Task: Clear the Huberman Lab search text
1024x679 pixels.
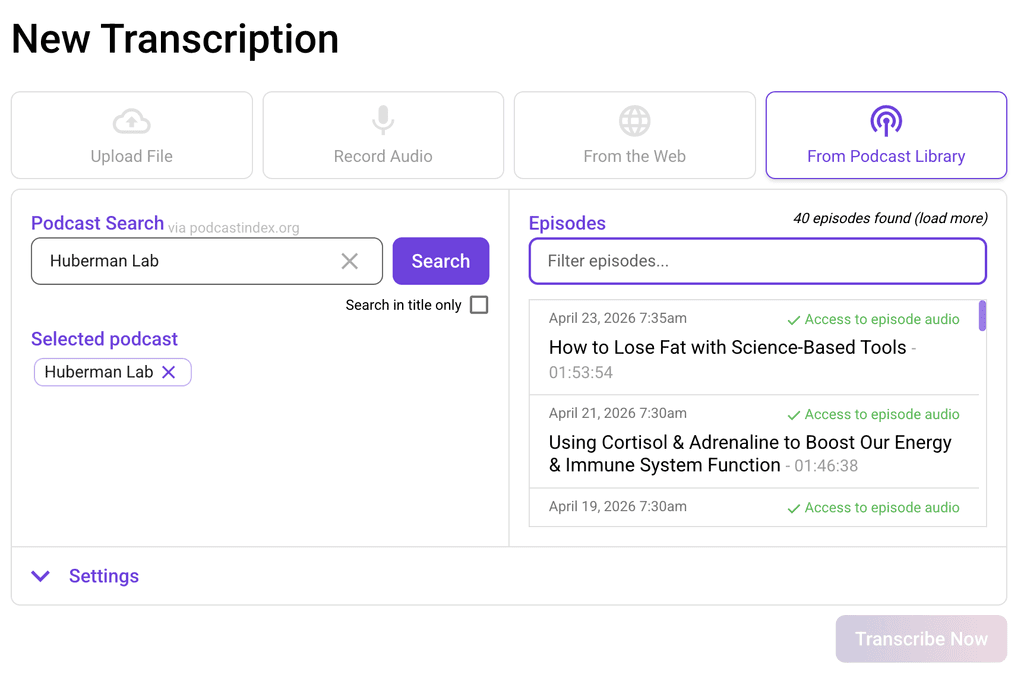Action: point(349,261)
